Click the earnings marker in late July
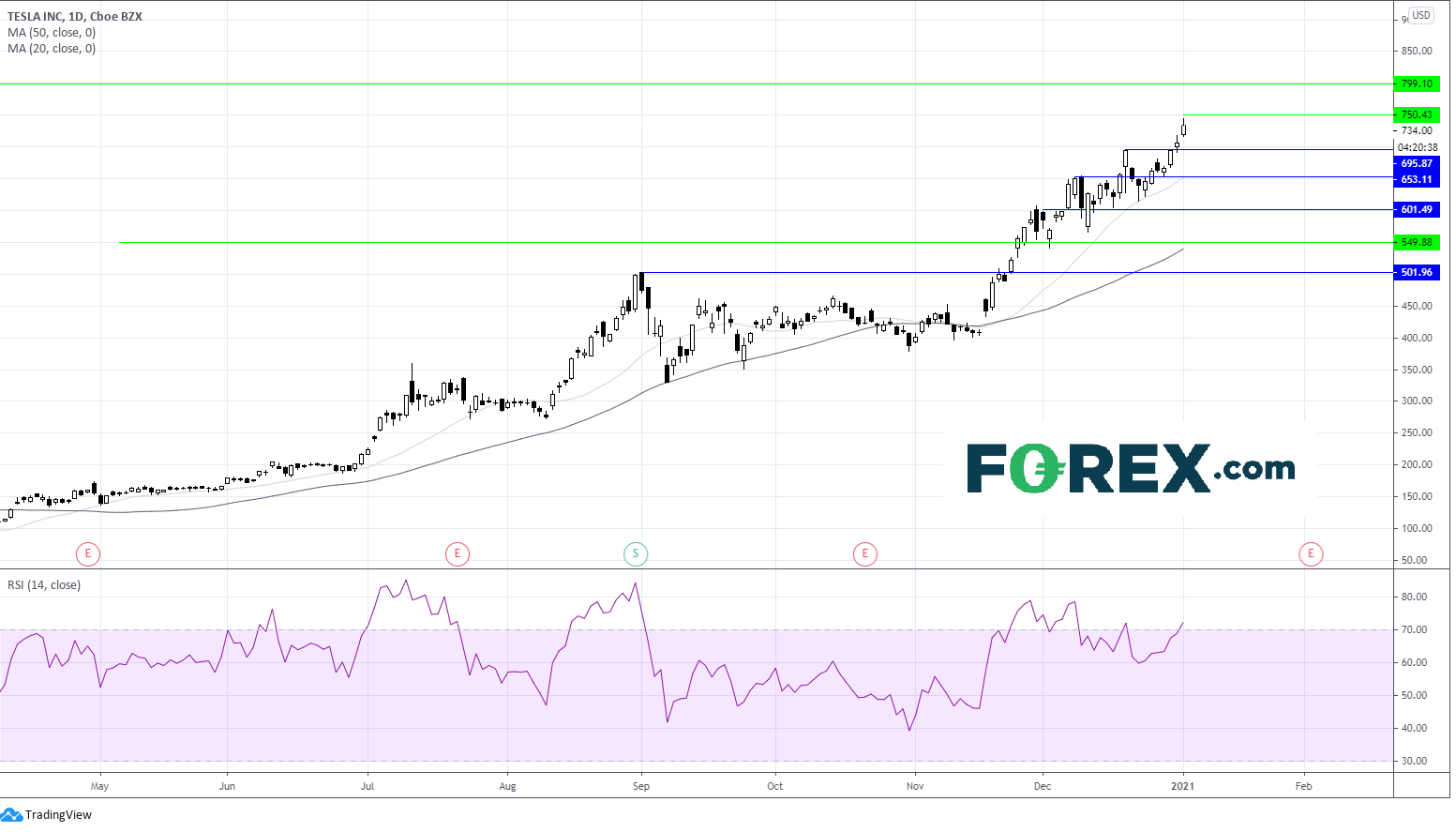 pos(457,553)
